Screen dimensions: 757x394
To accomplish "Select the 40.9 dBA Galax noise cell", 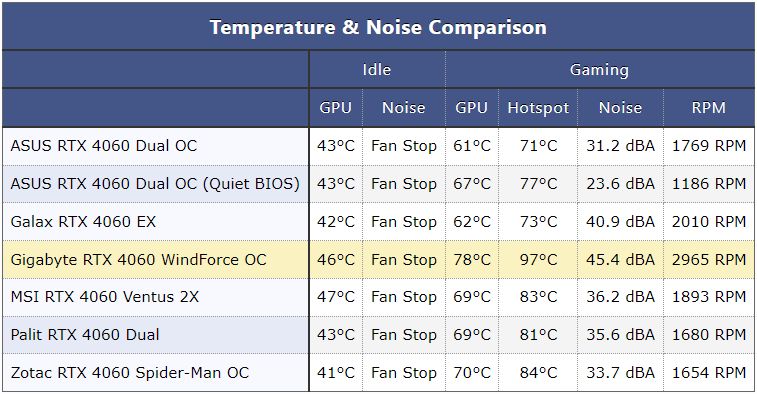I will 620,222.
